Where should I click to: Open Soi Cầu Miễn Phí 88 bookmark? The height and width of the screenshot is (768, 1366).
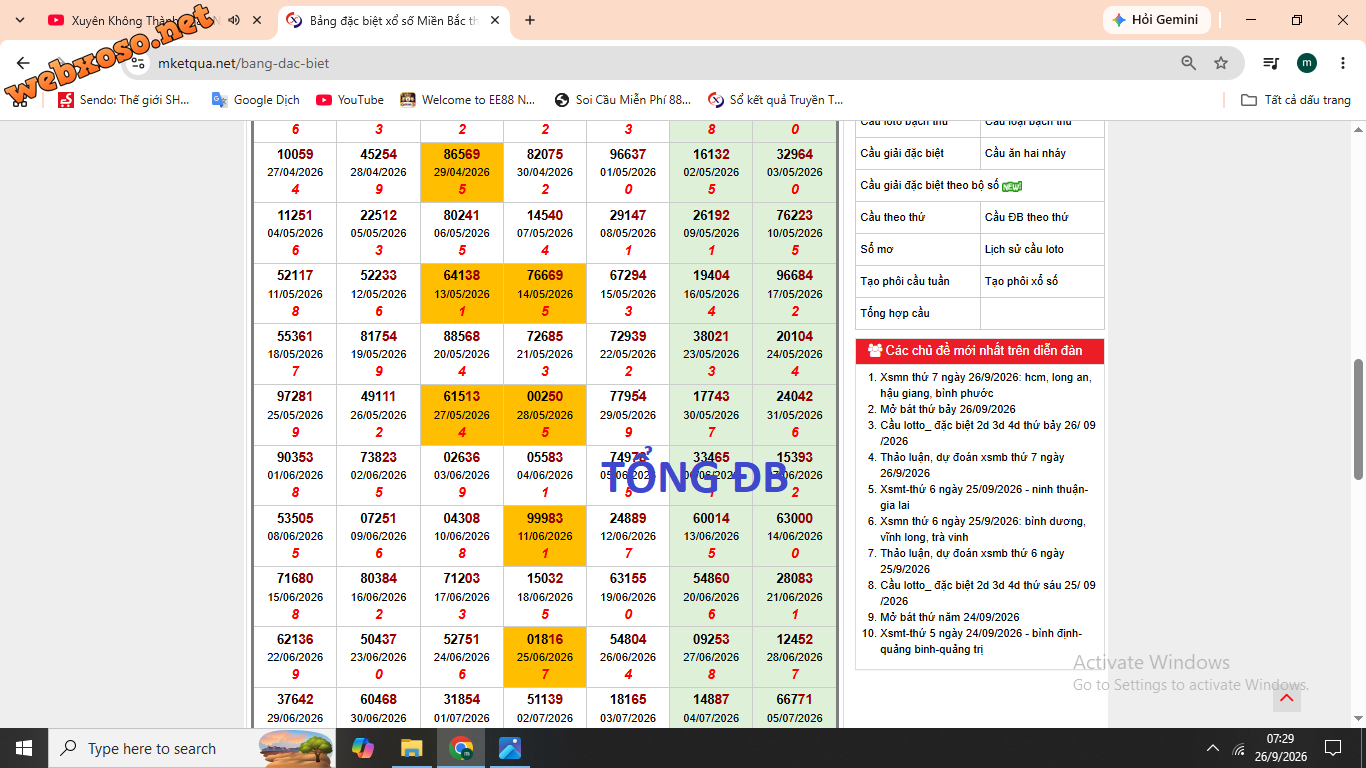coord(622,100)
